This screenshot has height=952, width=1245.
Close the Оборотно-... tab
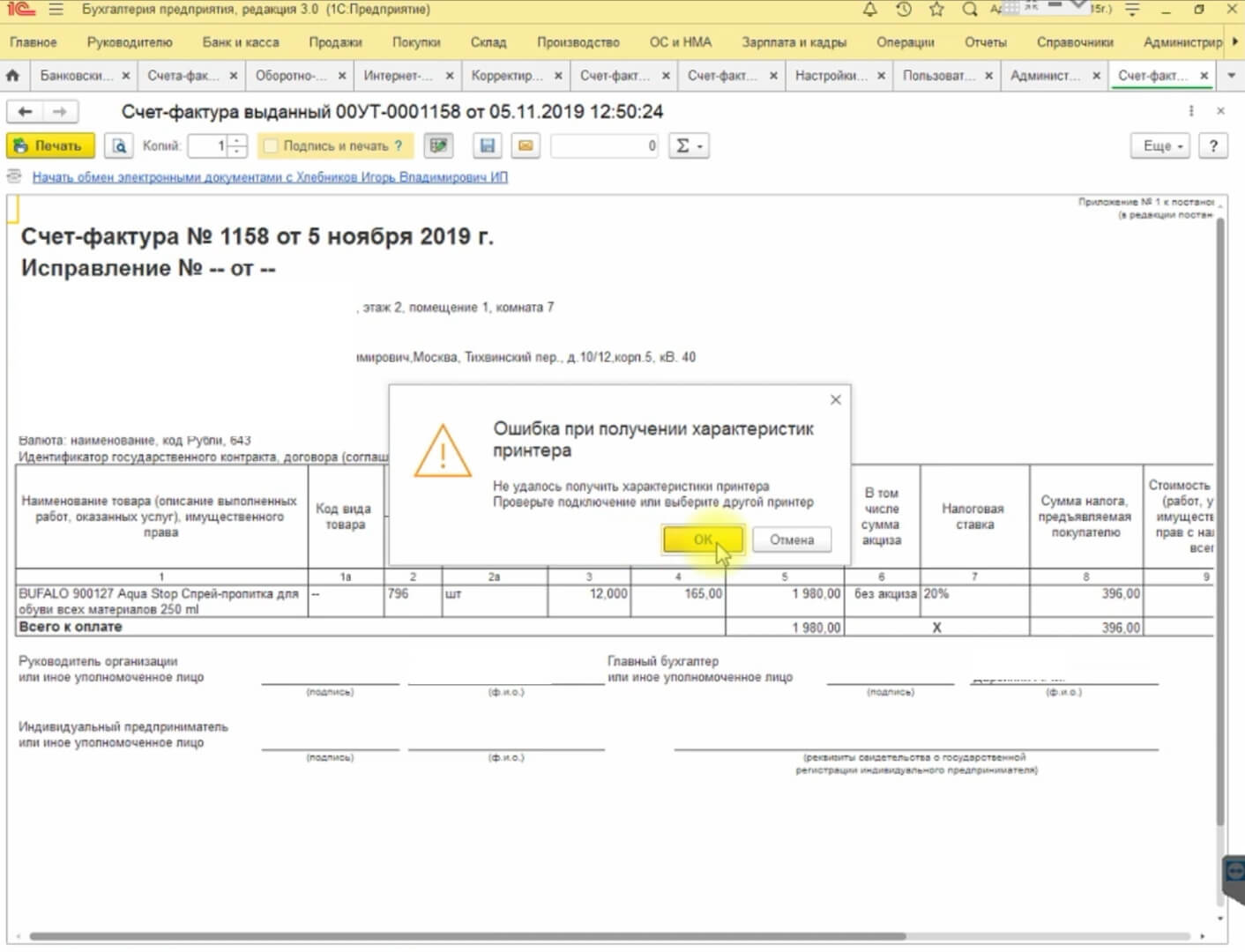tap(342, 76)
